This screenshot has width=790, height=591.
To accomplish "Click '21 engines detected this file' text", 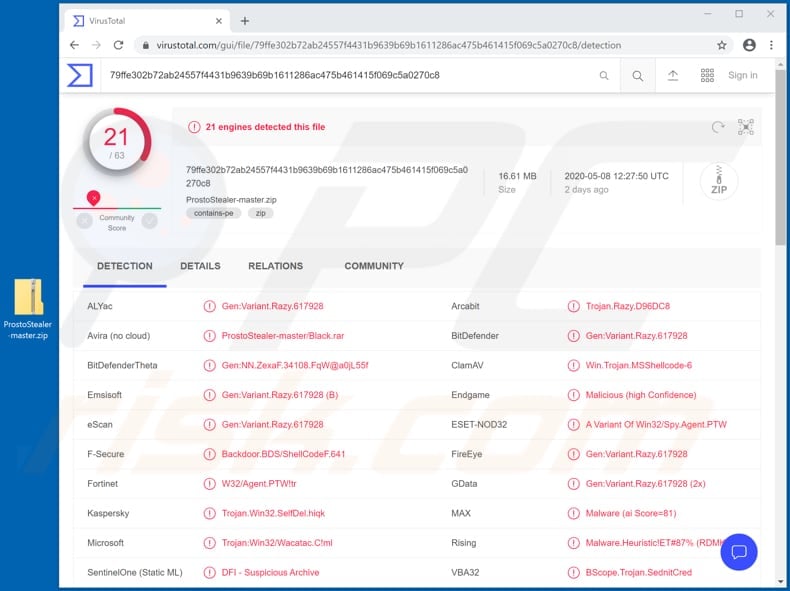I will click(x=265, y=127).
